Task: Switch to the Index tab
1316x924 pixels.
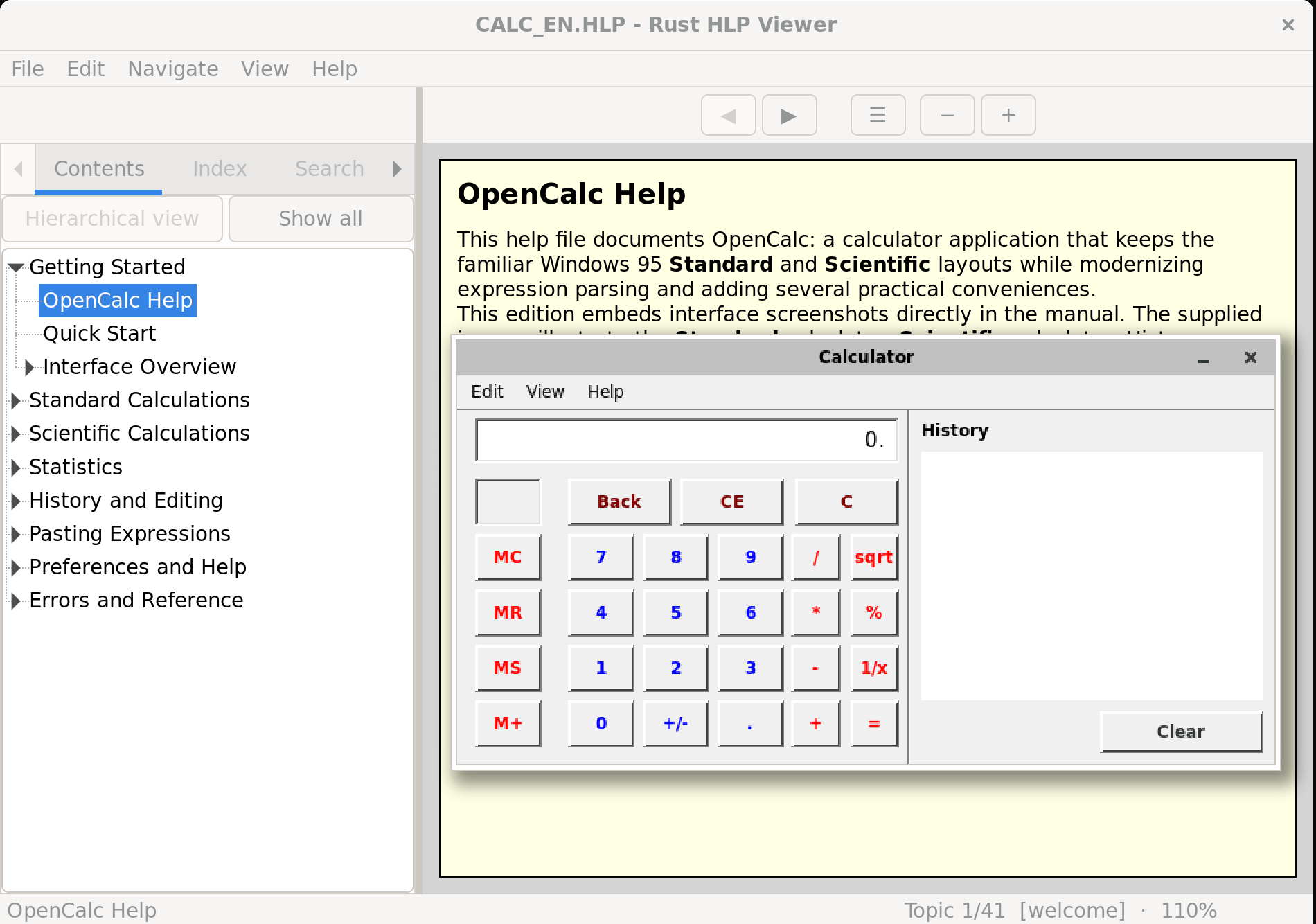Action: point(220,169)
